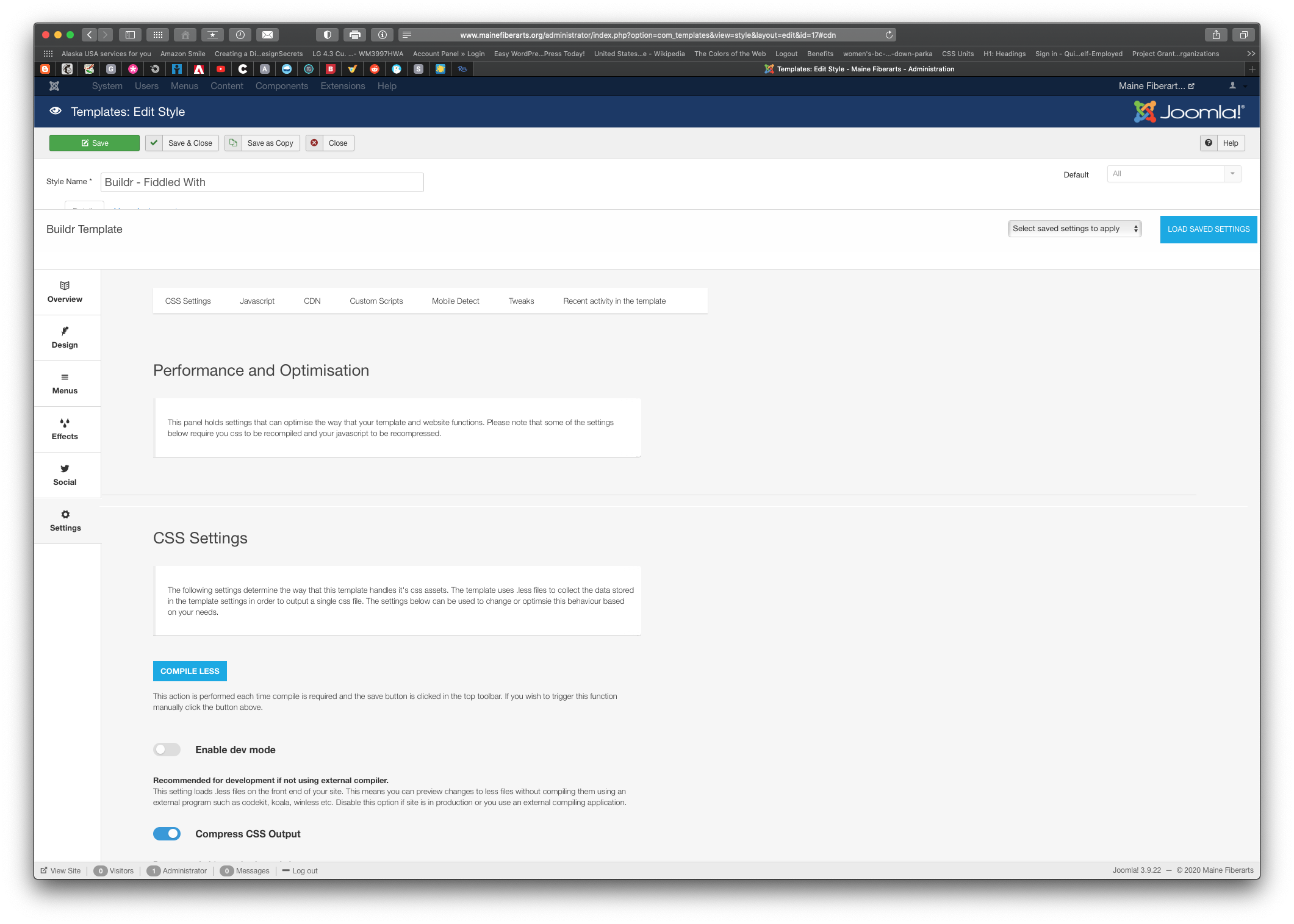Click the Style Name text field
The width and height of the screenshot is (1294, 924).
(x=262, y=182)
